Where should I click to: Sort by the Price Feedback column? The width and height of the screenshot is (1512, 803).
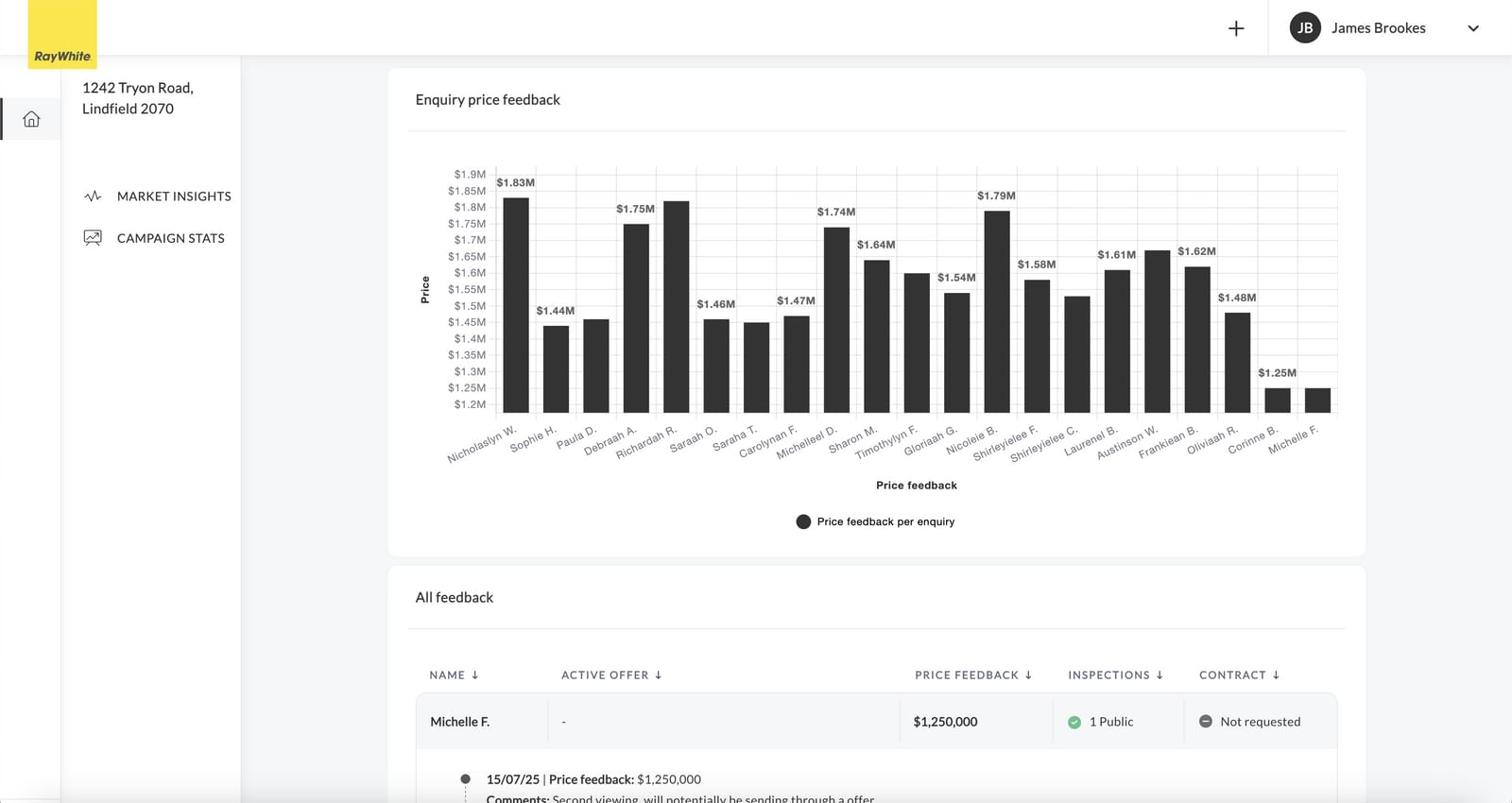click(973, 675)
